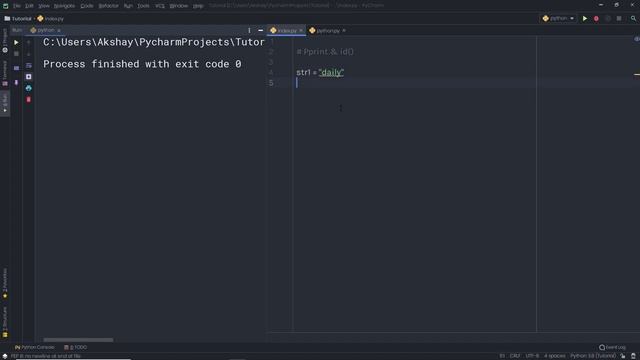
Task: Open the Terminal tool window sidebar button
Action: point(5,73)
